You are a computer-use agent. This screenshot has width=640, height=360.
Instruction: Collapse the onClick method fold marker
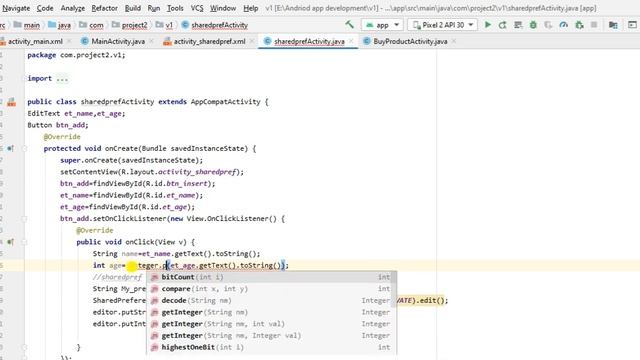point(24,242)
